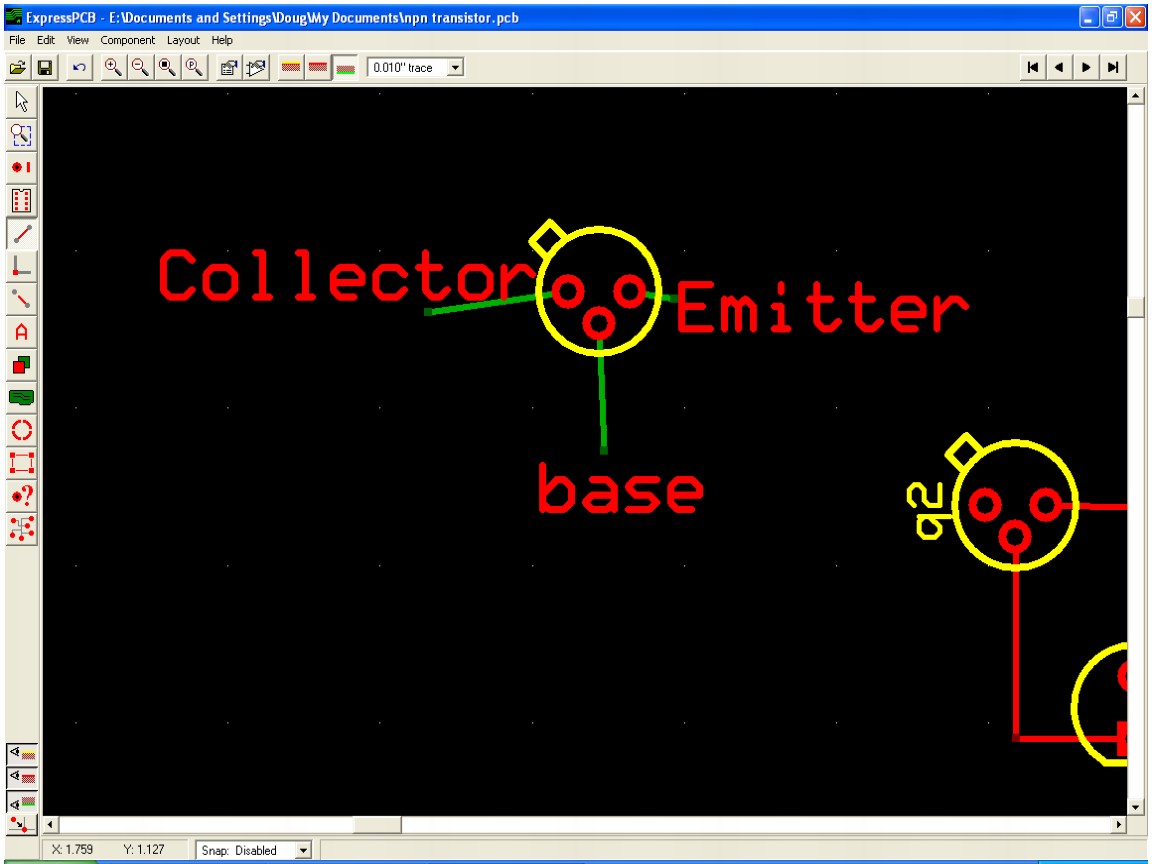Select the Place filled plane tool
The image size is (1152, 864).
(22, 397)
